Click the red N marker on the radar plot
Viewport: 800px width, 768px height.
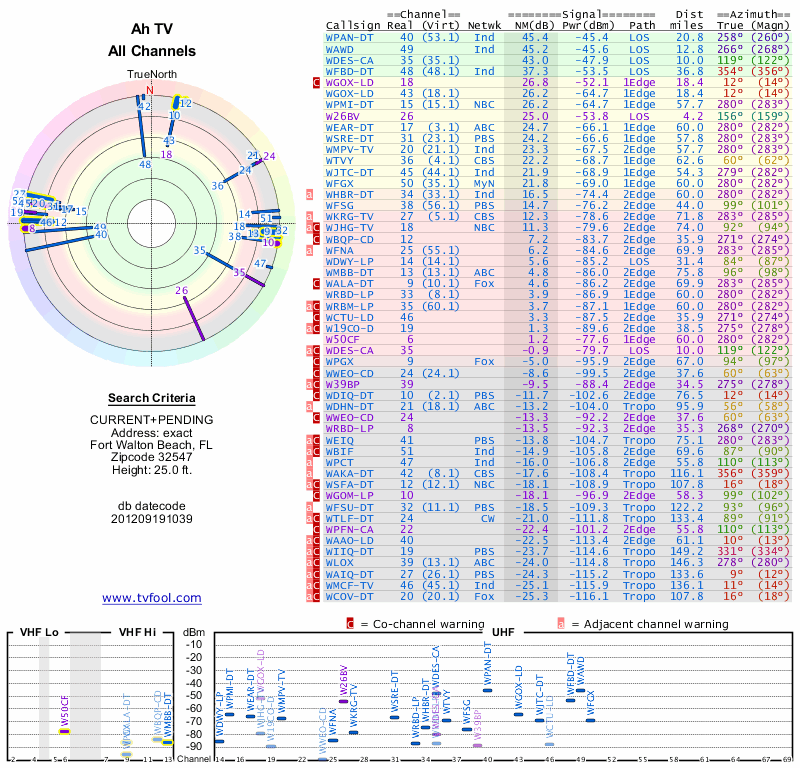[149, 90]
